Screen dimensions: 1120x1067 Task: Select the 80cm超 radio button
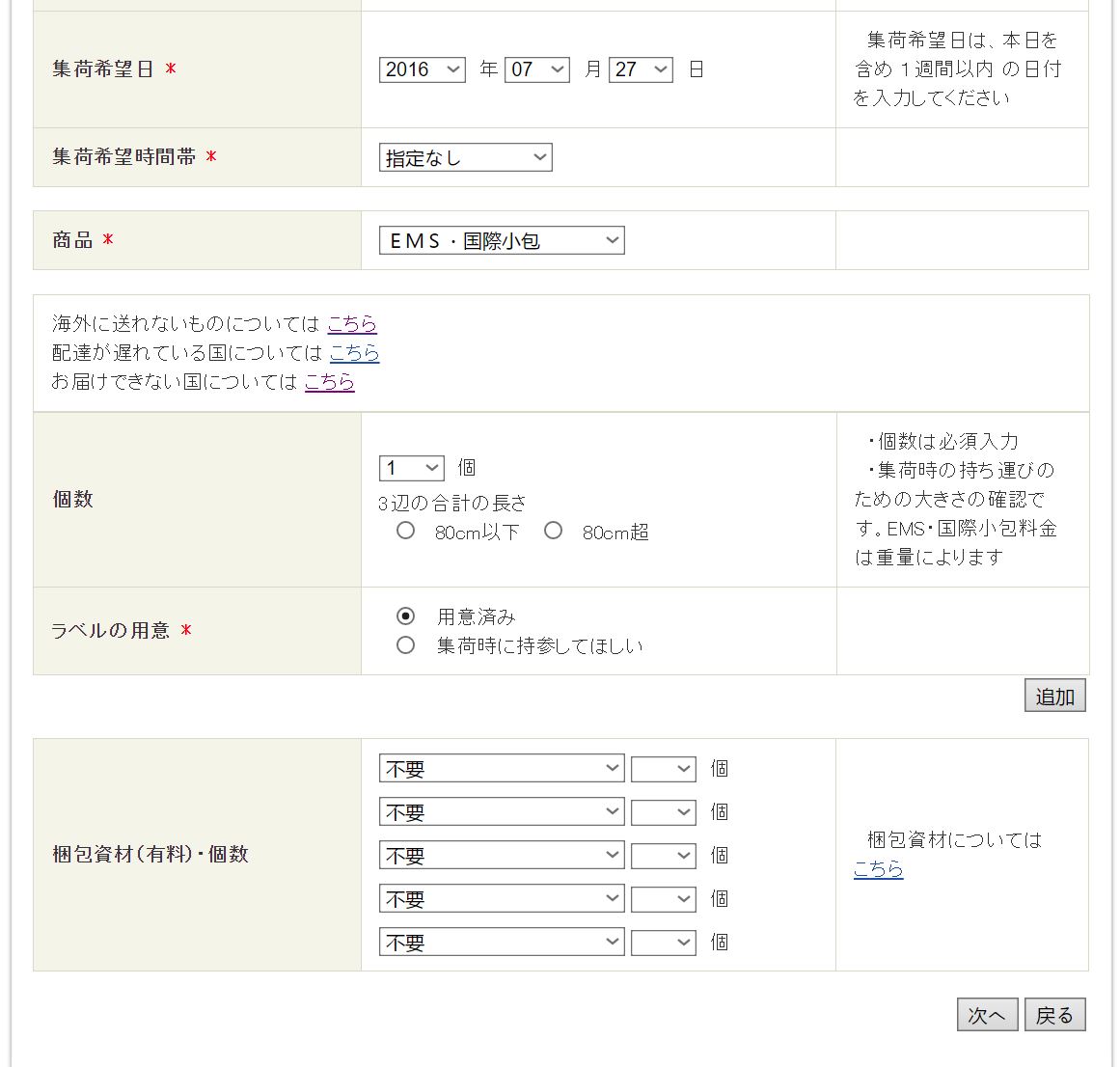(553, 531)
